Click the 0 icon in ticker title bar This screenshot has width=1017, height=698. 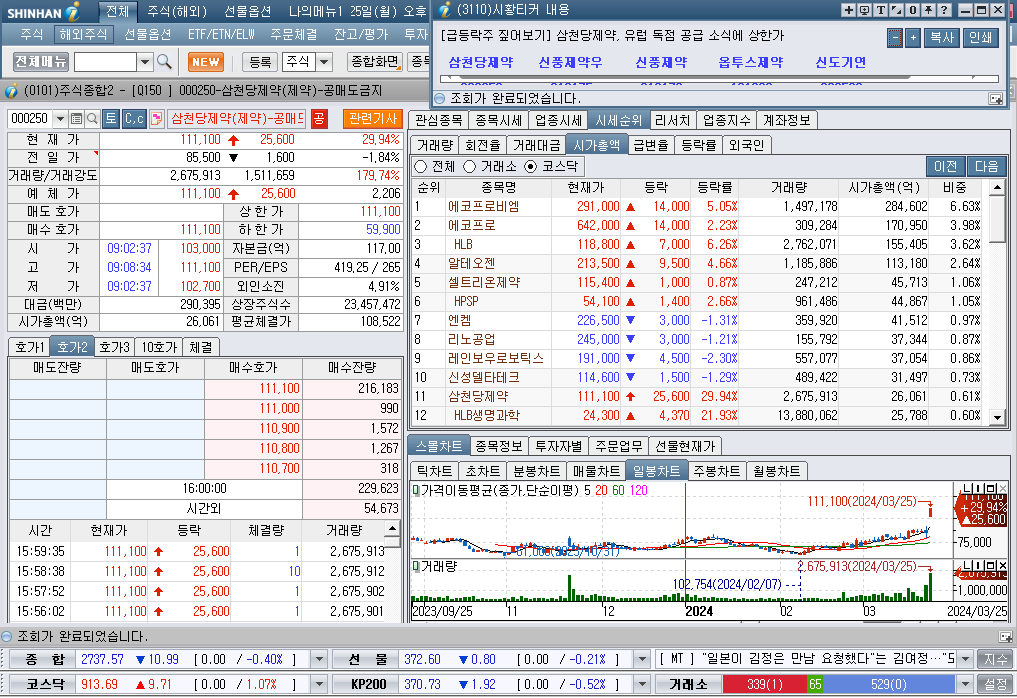912,10
